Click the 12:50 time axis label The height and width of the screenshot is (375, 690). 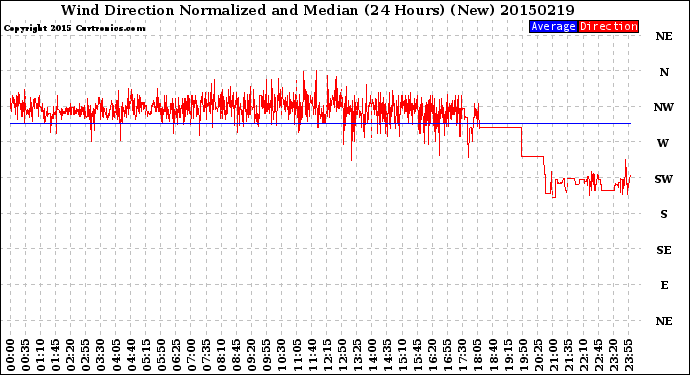(342, 355)
